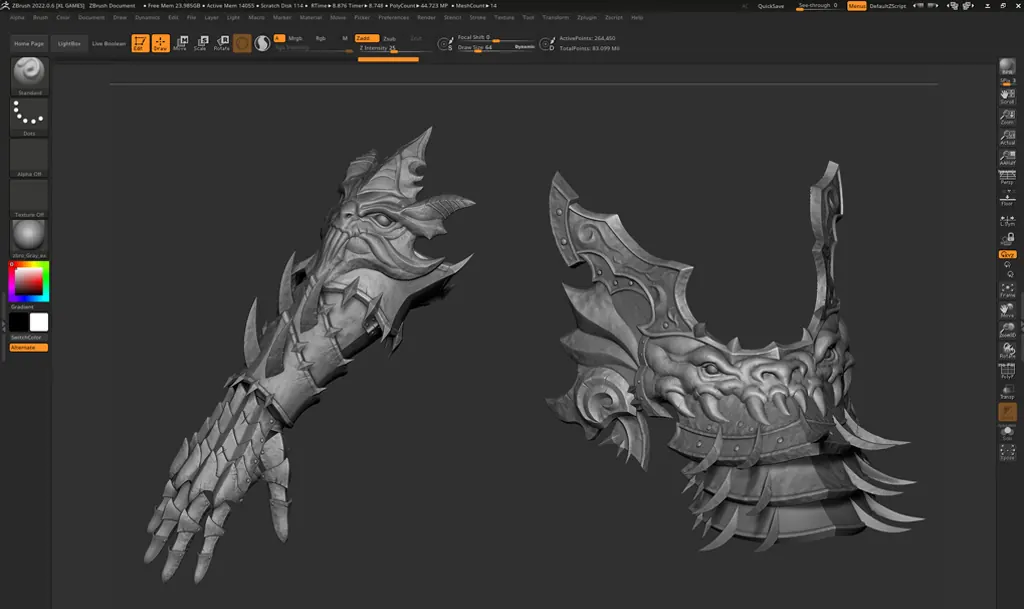Click the Xpose icon
The image size is (1024, 609).
point(1007,452)
